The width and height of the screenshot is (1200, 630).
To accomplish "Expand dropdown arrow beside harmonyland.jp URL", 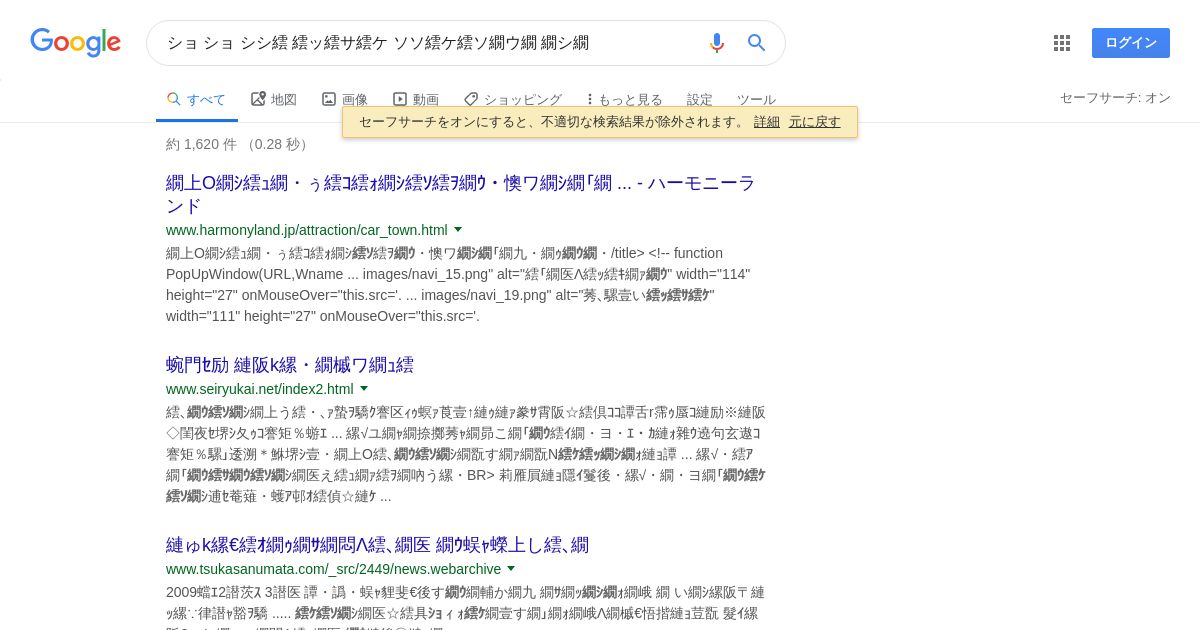I will 458,230.
